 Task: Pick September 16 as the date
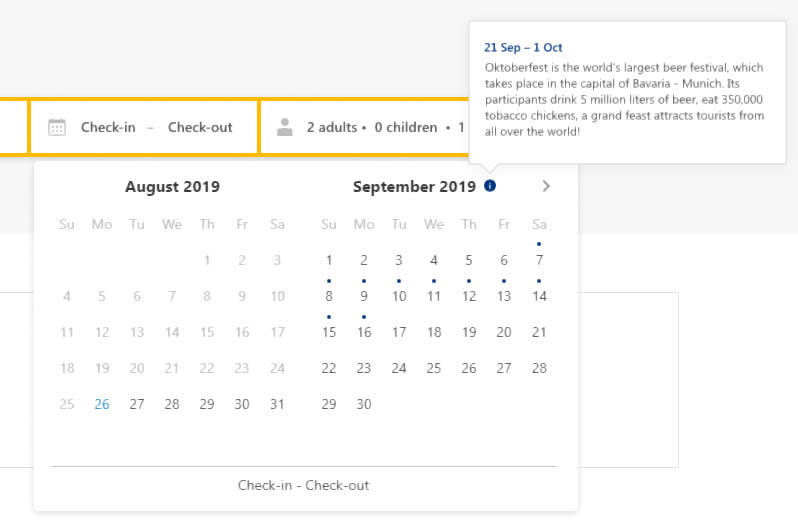pyautogui.click(x=364, y=332)
